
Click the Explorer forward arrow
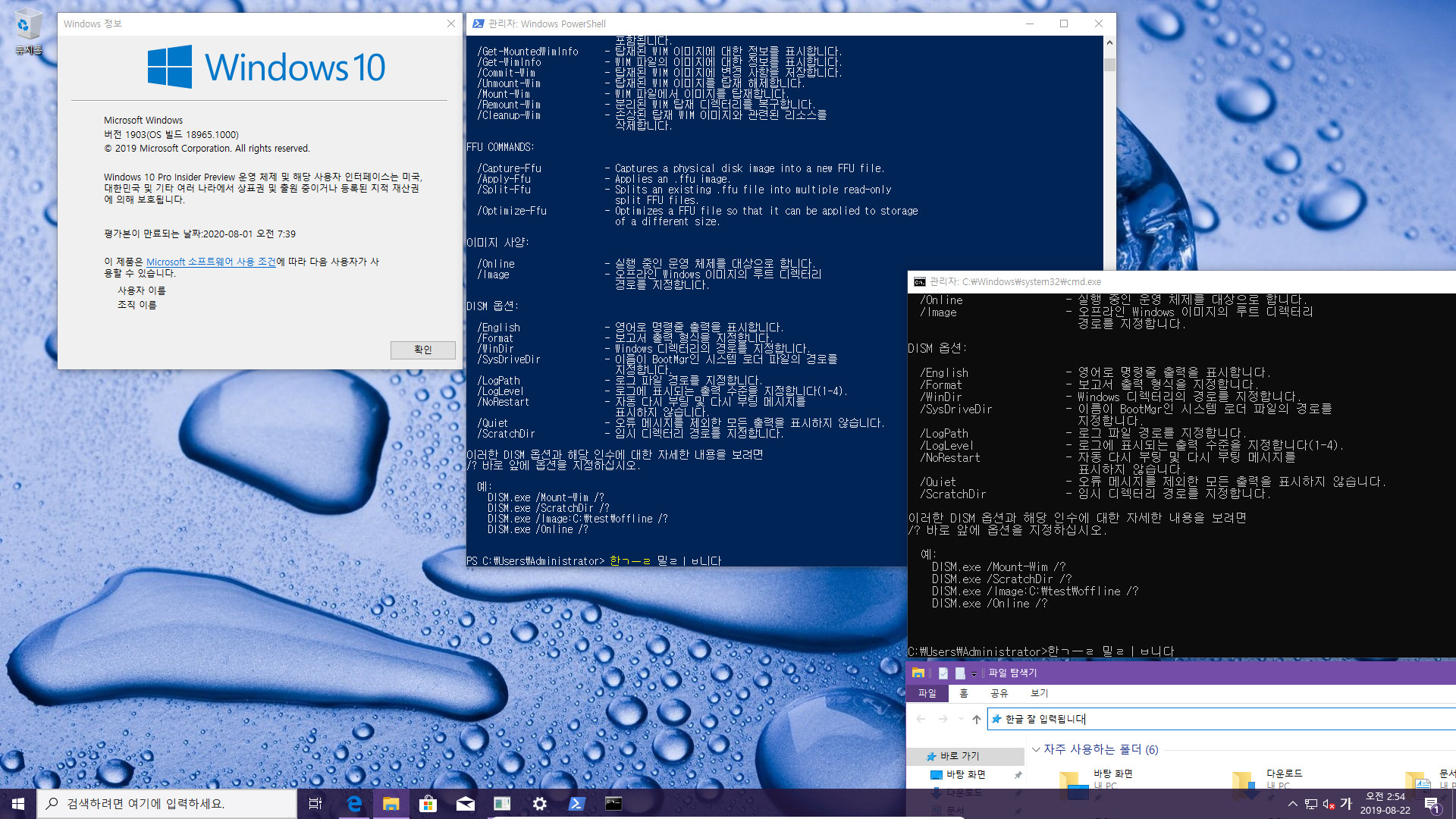tap(943, 719)
